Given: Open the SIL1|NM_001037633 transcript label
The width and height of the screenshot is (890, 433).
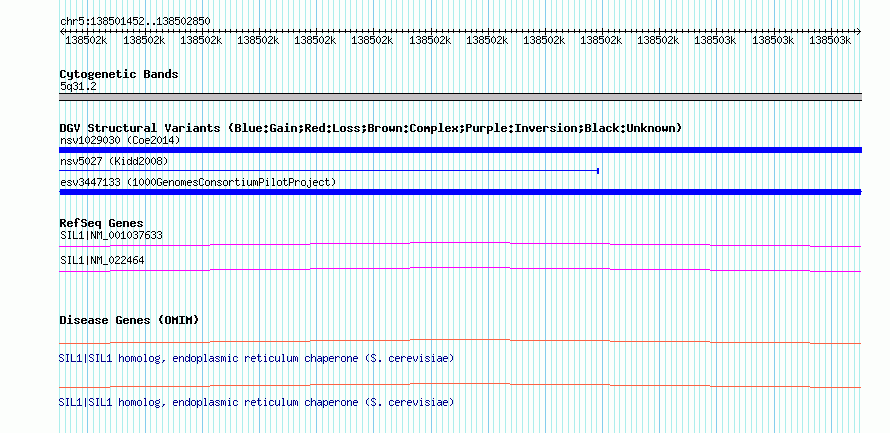Looking at the screenshot, I should pos(111,235).
